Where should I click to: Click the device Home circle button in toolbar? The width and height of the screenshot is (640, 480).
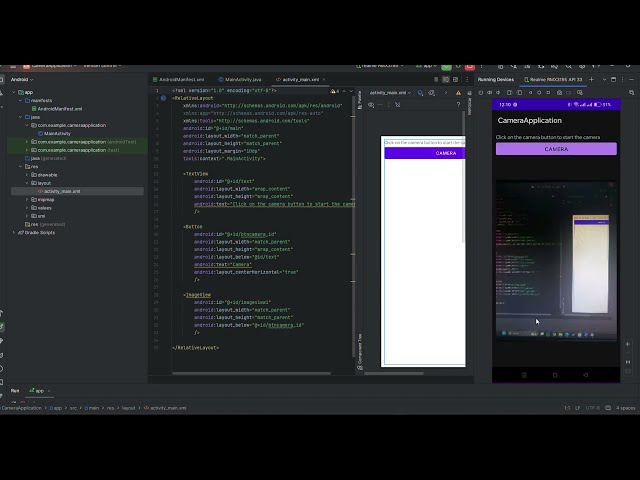pyautogui.click(x=539, y=93)
